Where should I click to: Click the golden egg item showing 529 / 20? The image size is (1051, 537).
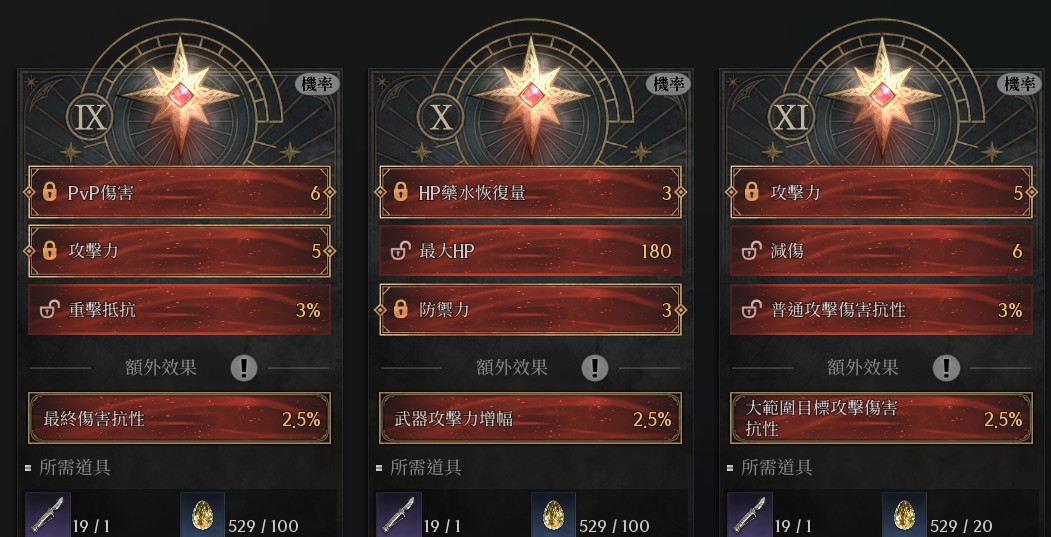[904, 515]
